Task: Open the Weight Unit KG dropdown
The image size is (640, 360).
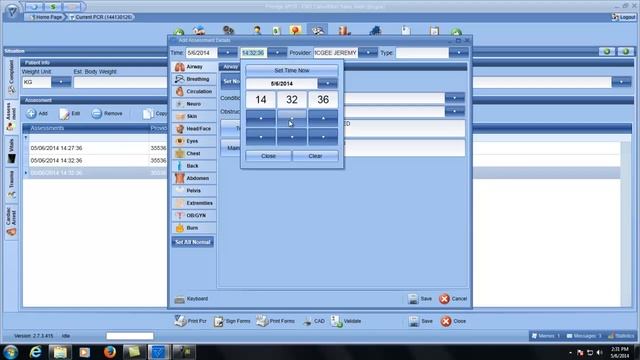Action: (61, 82)
